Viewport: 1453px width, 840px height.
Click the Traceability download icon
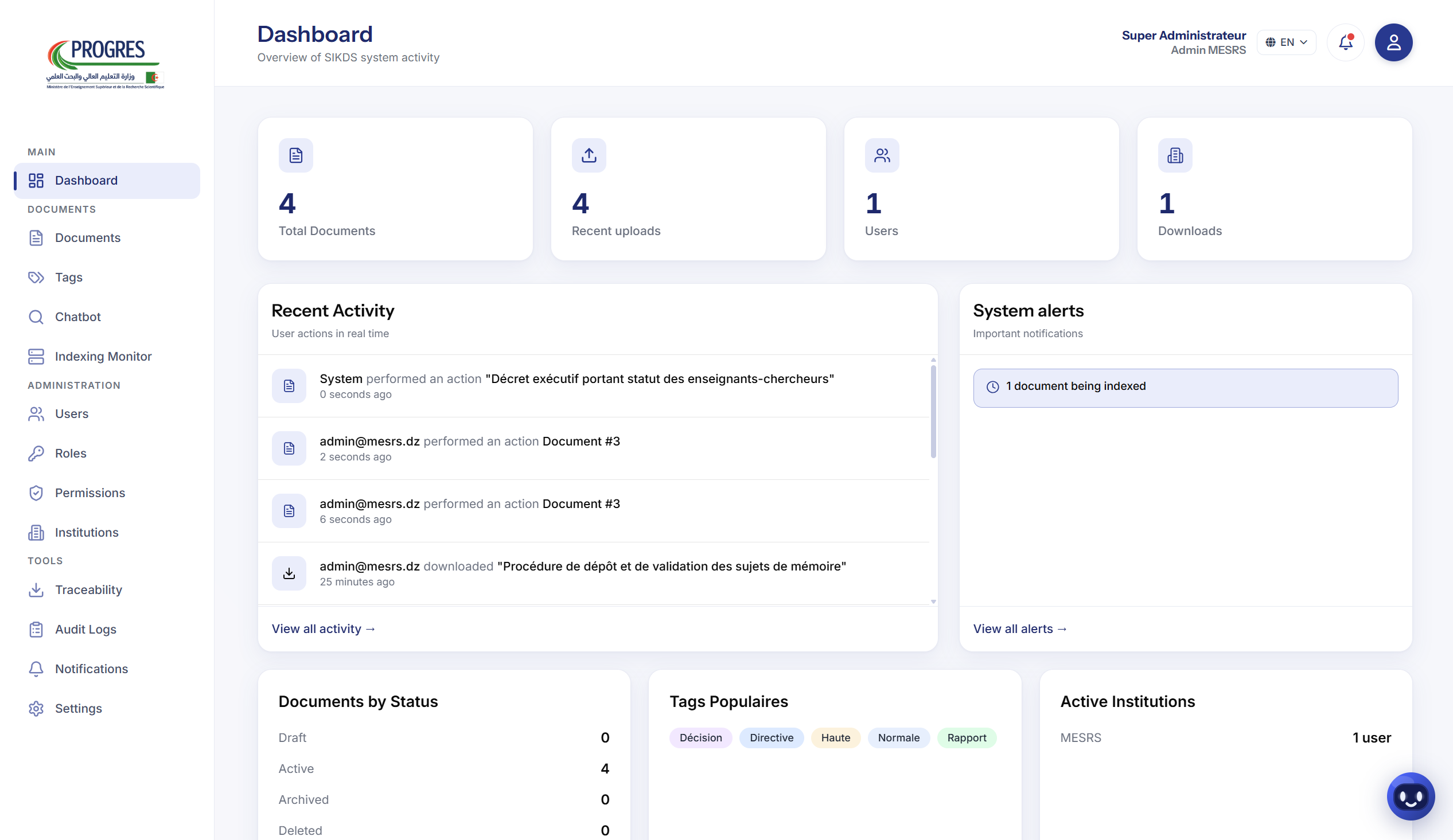(36, 590)
